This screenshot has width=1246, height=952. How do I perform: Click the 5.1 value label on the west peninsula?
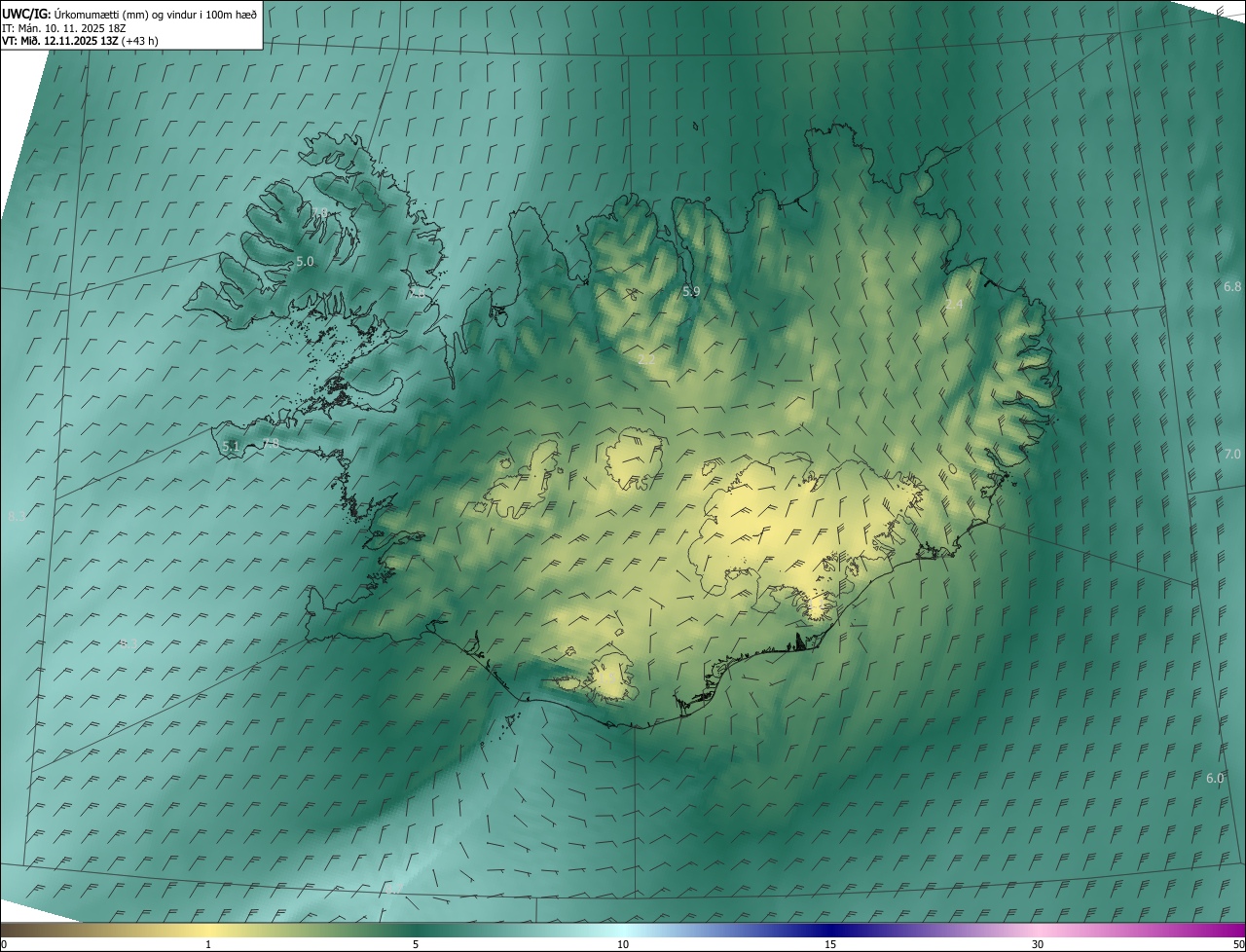(231, 446)
